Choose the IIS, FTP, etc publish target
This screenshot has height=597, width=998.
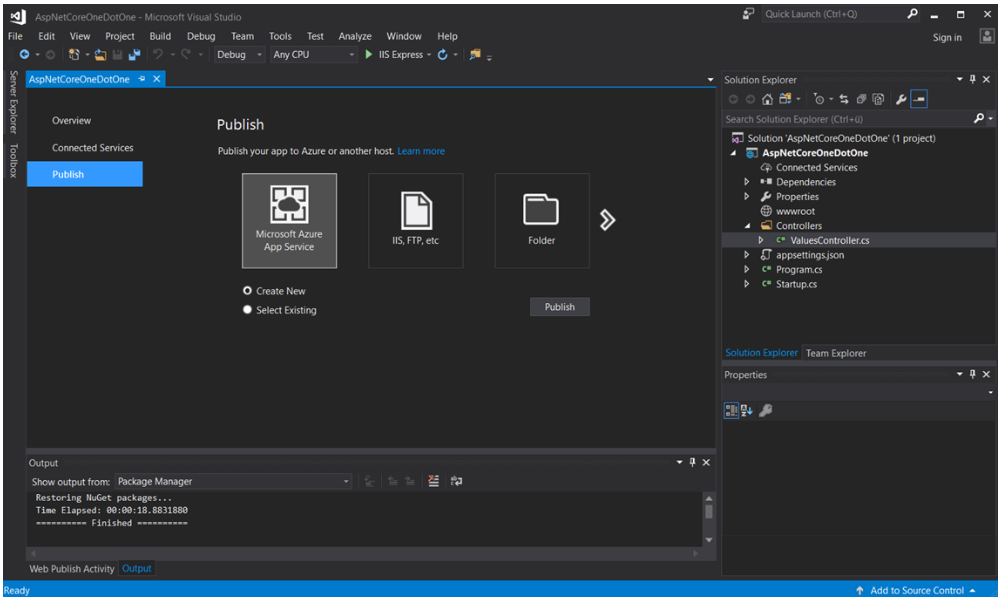(415, 220)
